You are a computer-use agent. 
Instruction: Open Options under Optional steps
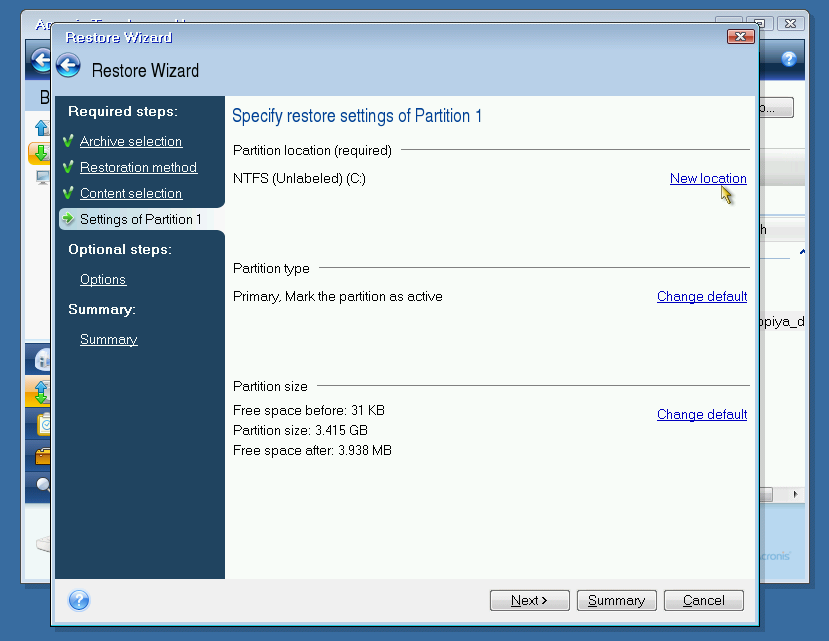[103, 280]
